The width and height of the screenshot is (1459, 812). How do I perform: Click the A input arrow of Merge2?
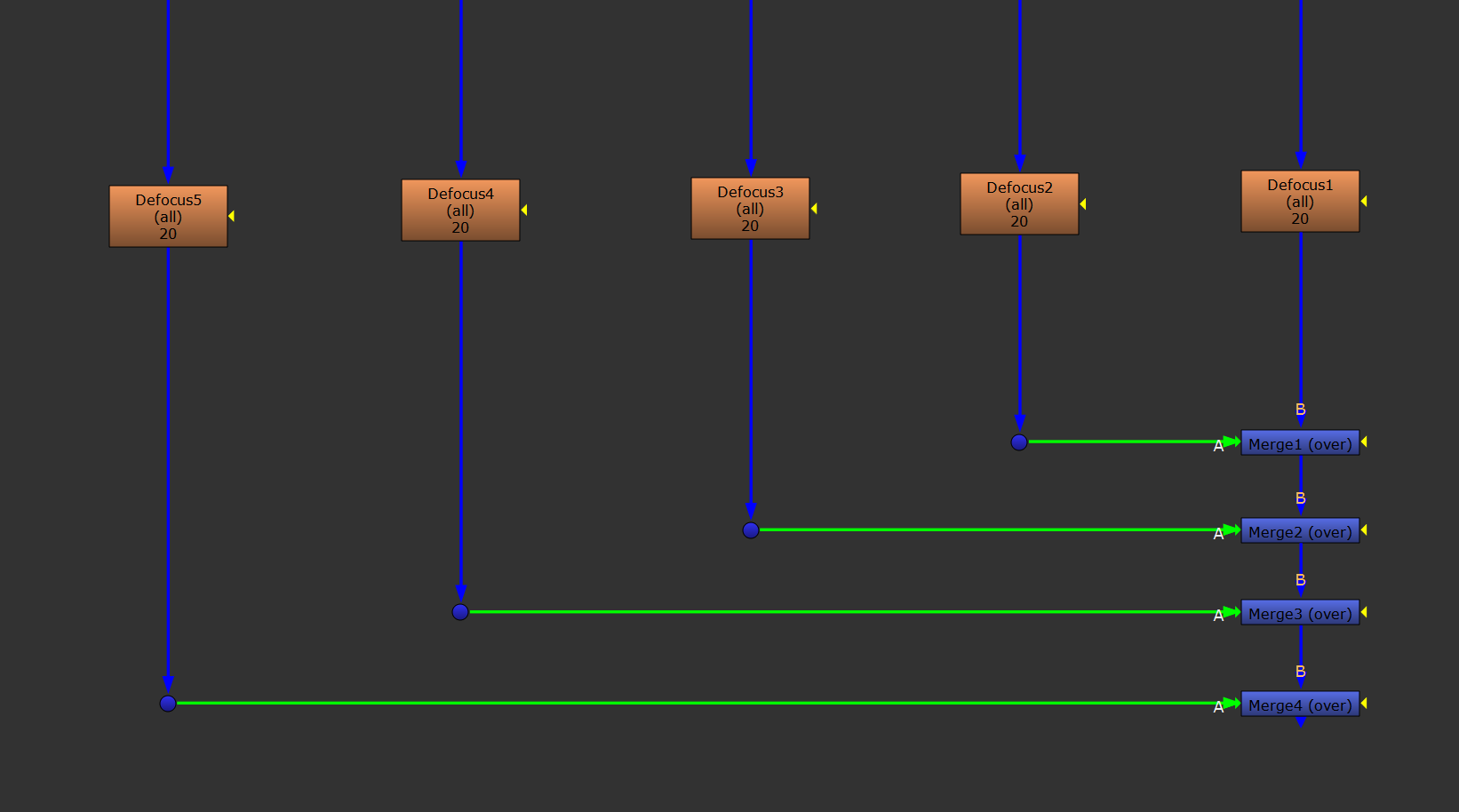[1232, 529]
